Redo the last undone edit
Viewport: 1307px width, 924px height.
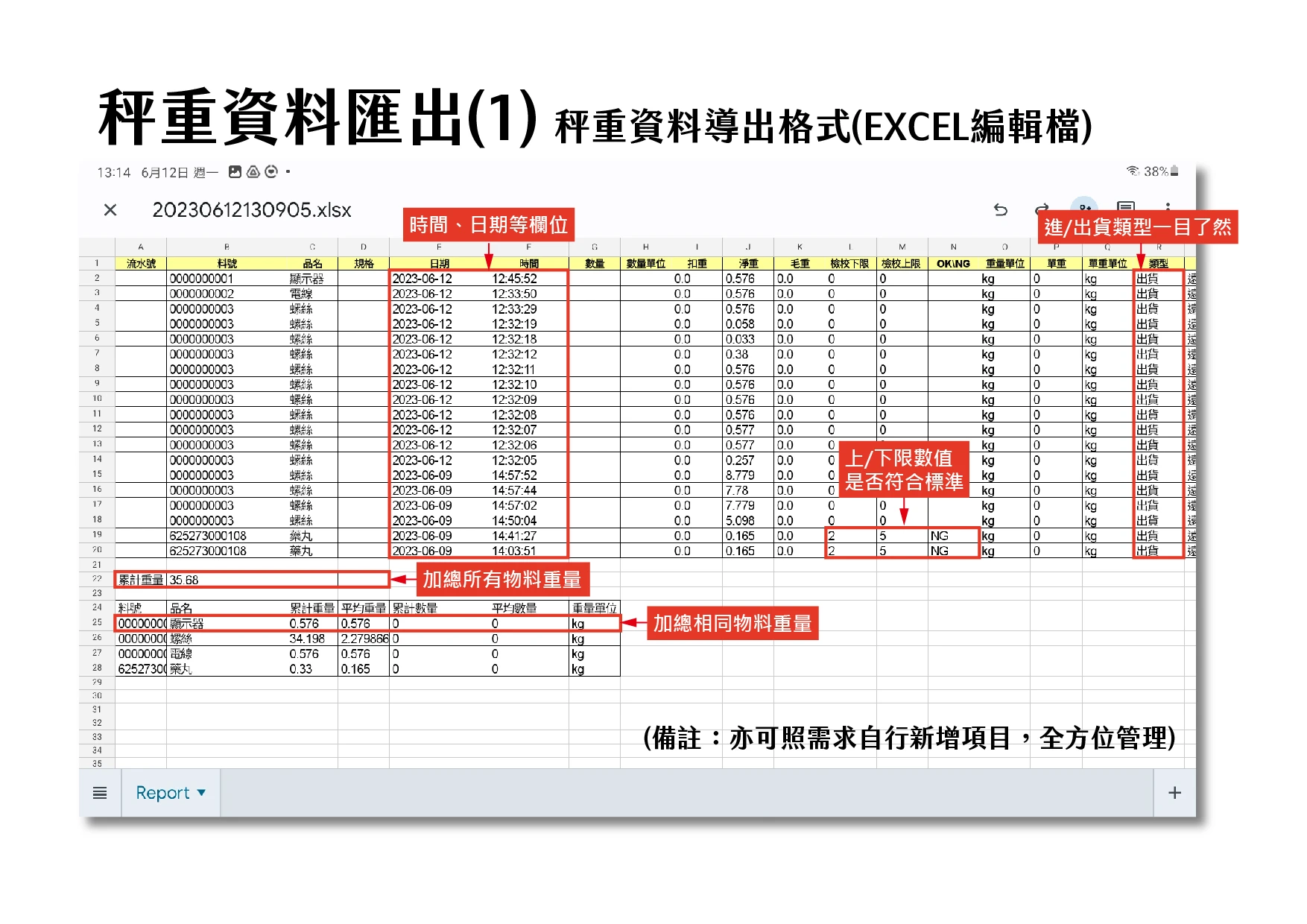tap(1042, 209)
